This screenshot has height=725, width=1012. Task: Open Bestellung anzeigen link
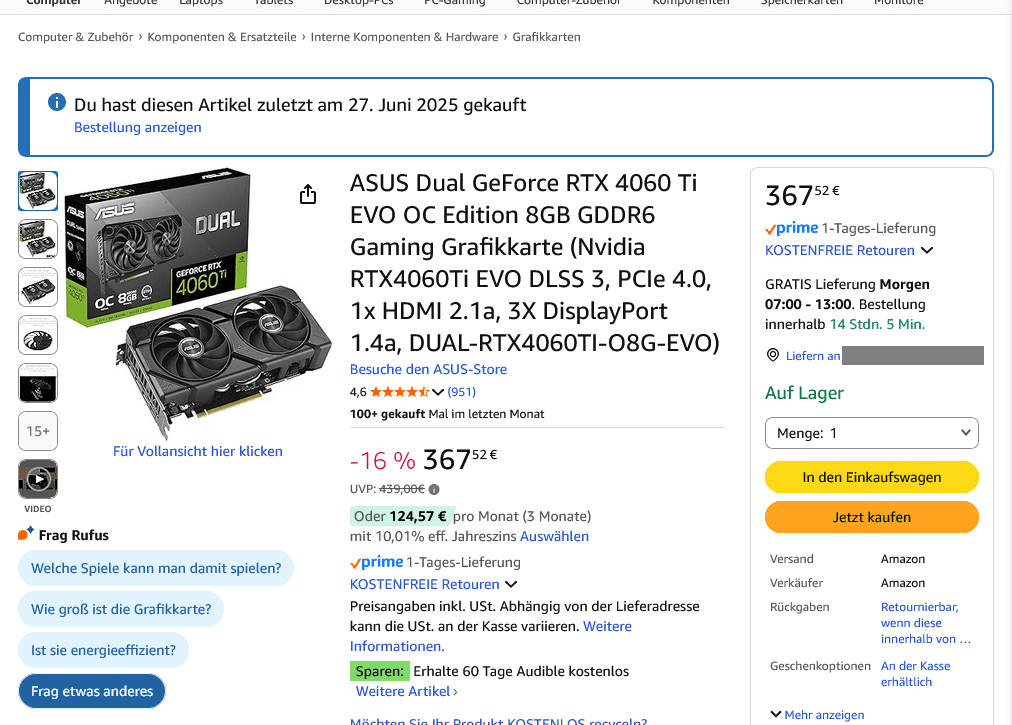[138, 127]
